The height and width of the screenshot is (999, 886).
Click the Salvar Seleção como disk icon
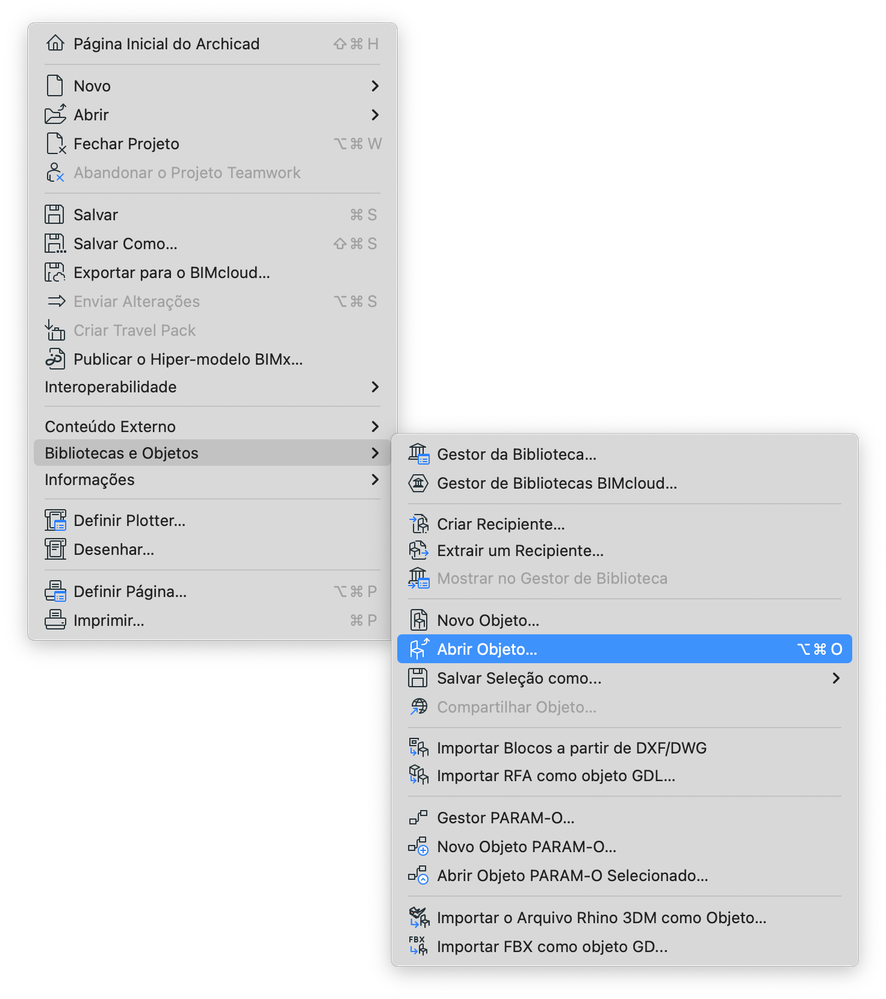(418, 678)
